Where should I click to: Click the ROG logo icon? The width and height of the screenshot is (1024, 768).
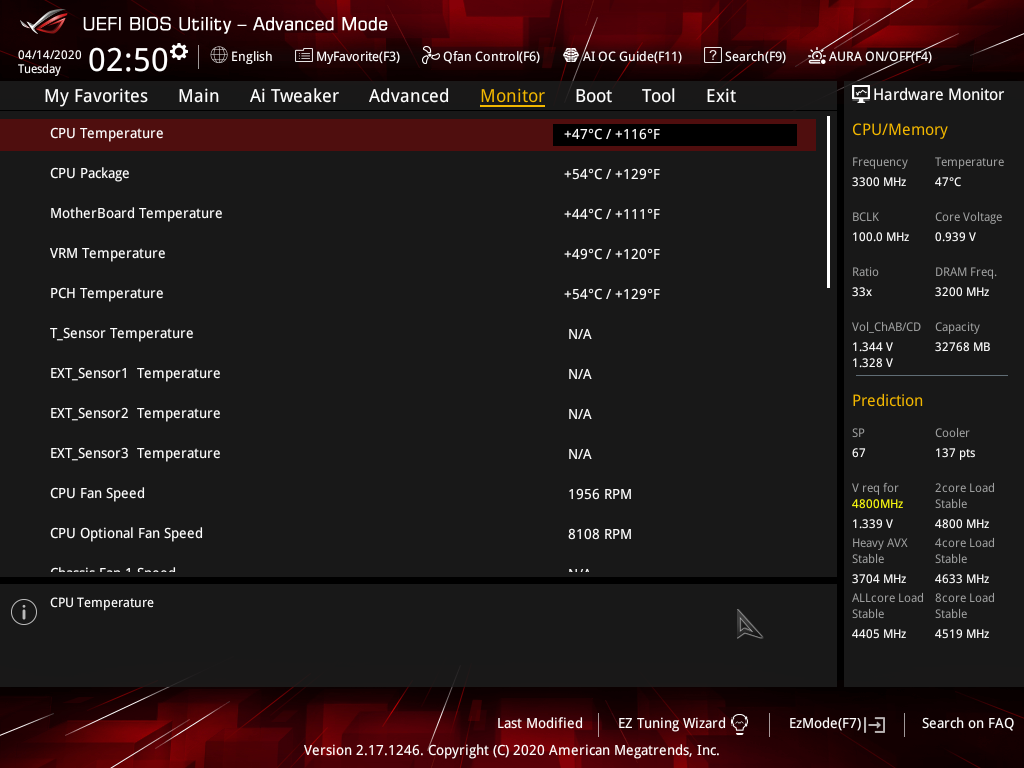[43, 22]
